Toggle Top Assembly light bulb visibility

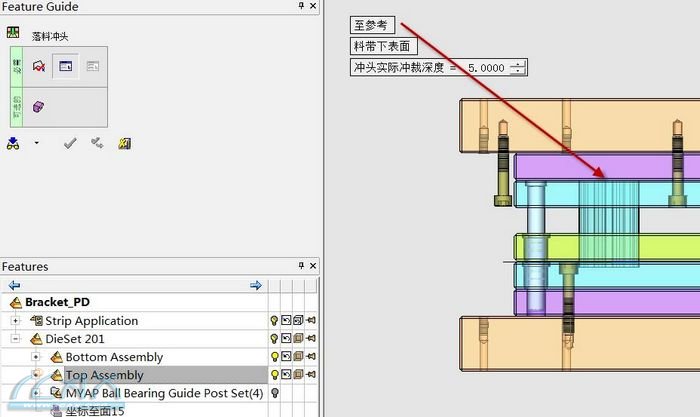[274, 375]
